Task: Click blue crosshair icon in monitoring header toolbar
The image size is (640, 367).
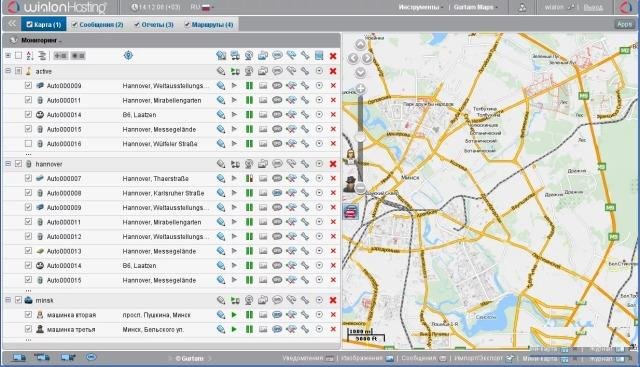Action: click(x=128, y=55)
